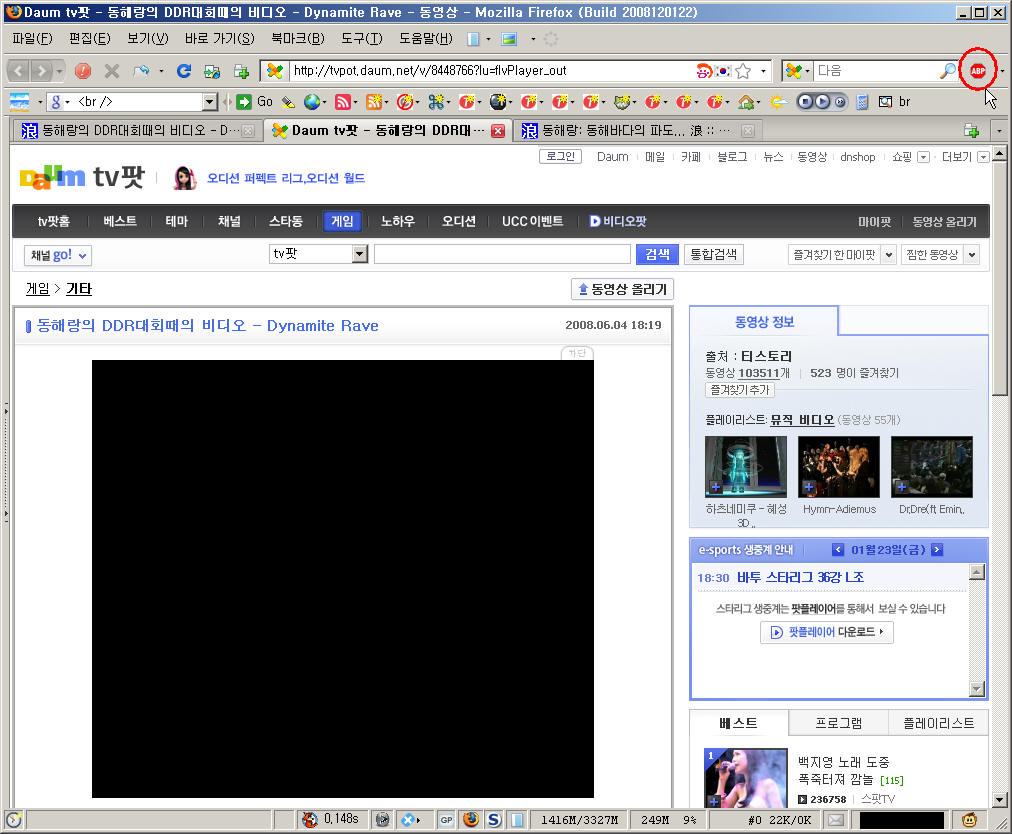Viewport: 1012px width, 834px height.
Task: Click the 즐겨찾기 추가 button
Action: click(x=740, y=390)
